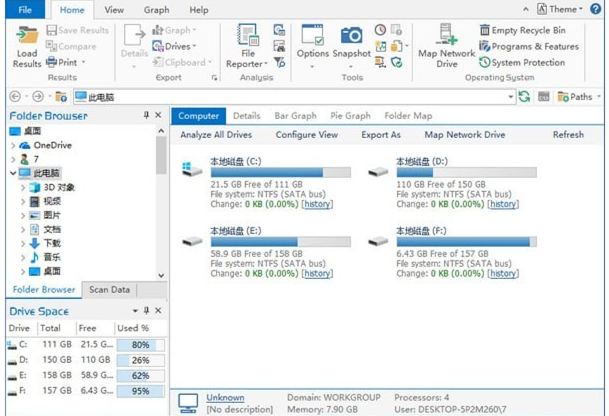
Task: Toggle the Folder Browser panel pin
Action: (147, 116)
